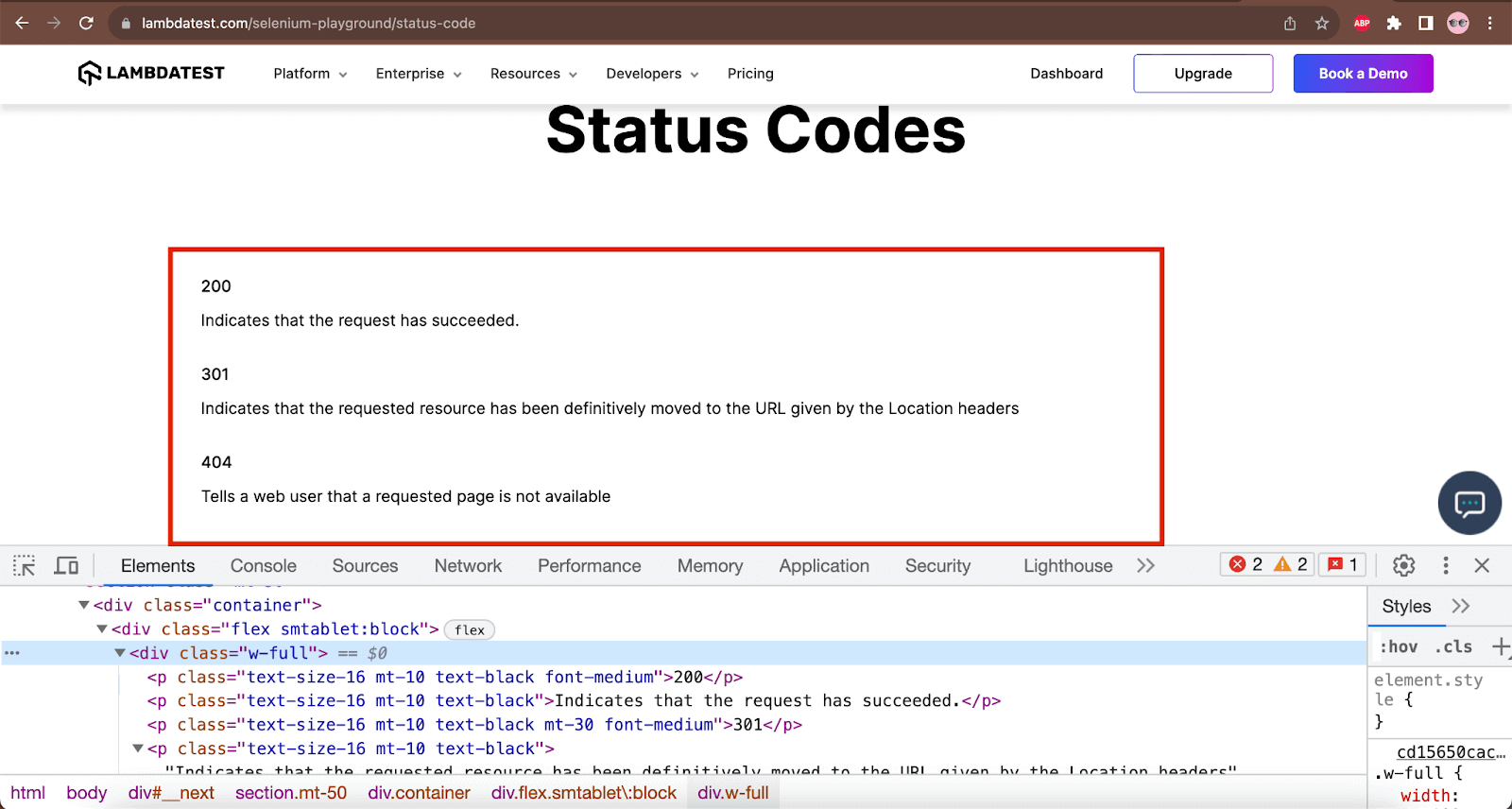Open DevTools settings gear
Viewport: 1512px width, 809px height.
tap(1404, 565)
